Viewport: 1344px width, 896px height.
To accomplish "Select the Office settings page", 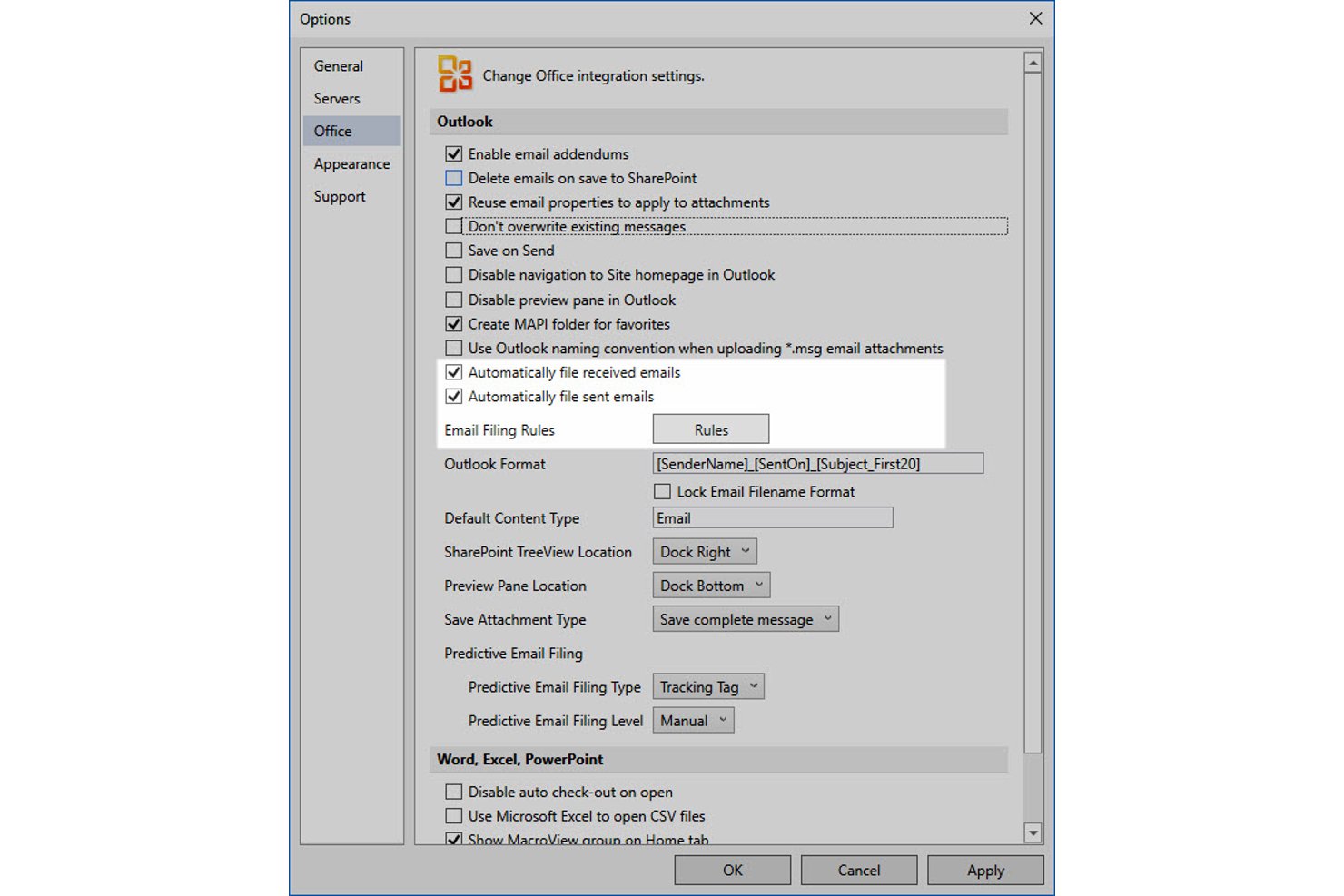I will click(x=351, y=131).
